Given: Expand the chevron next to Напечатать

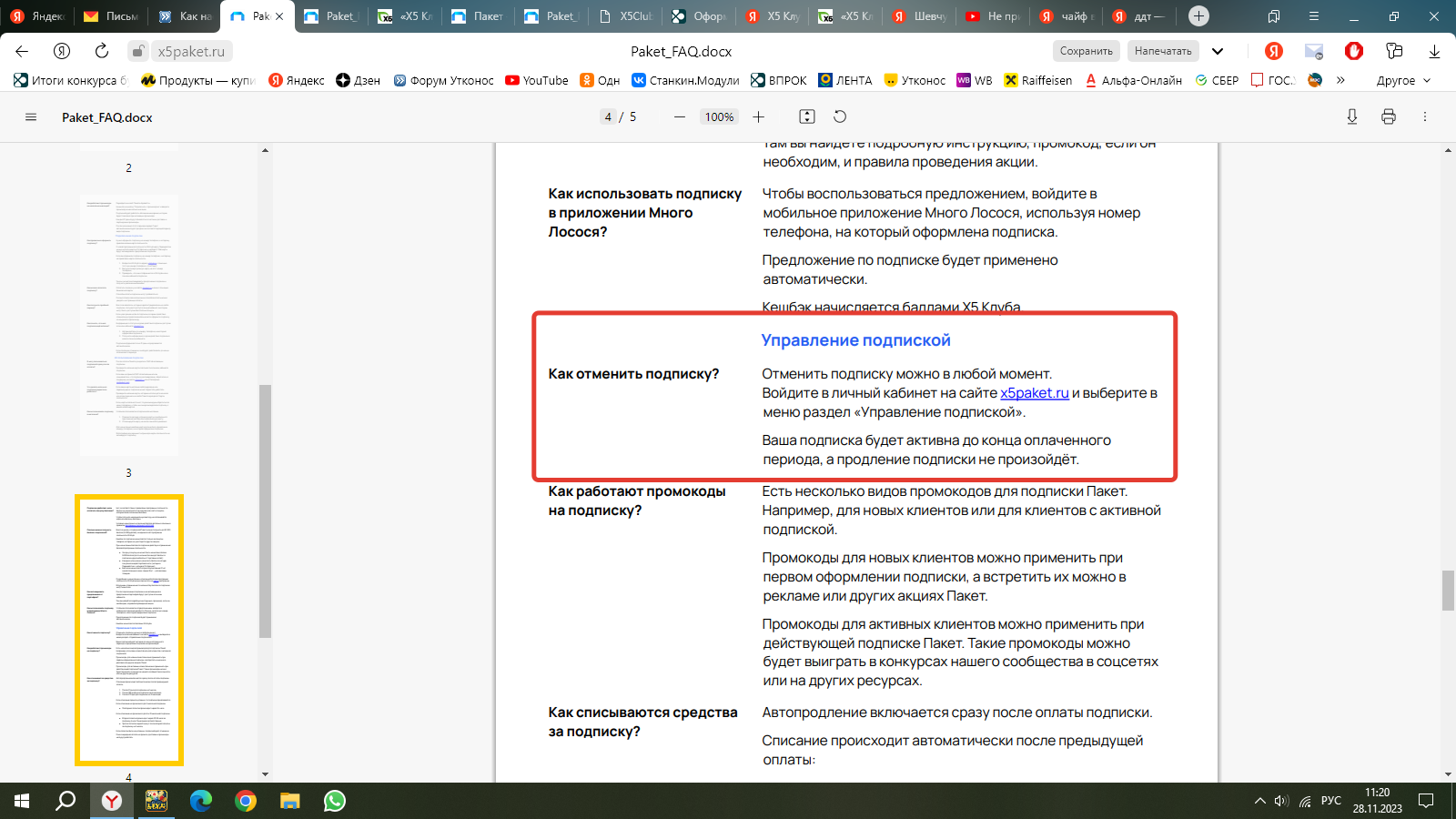Looking at the screenshot, I should tap(1218, 51).
